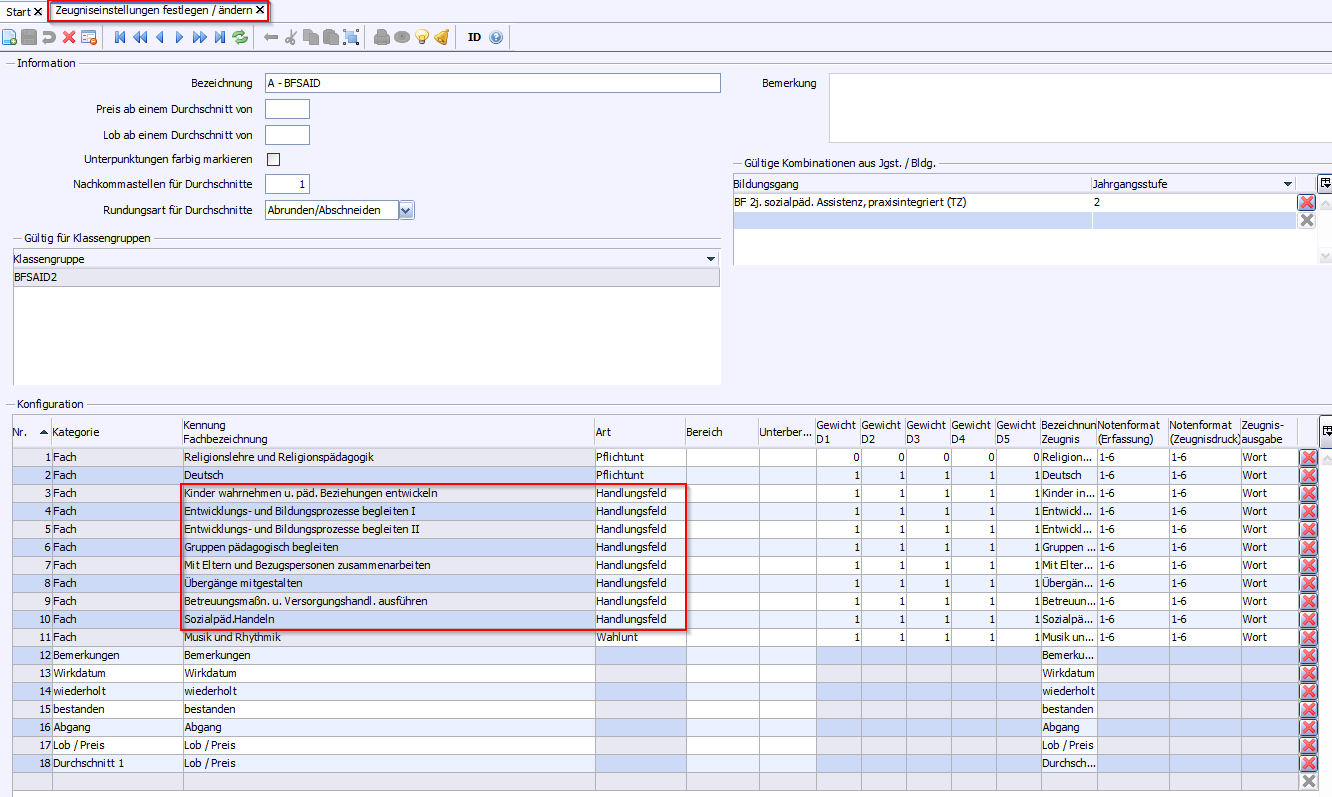This screenshot has width=1332, height=797.
Task: Open the Rundungsart für Durchschnitte dropdown
Action: tap(406, 210)
